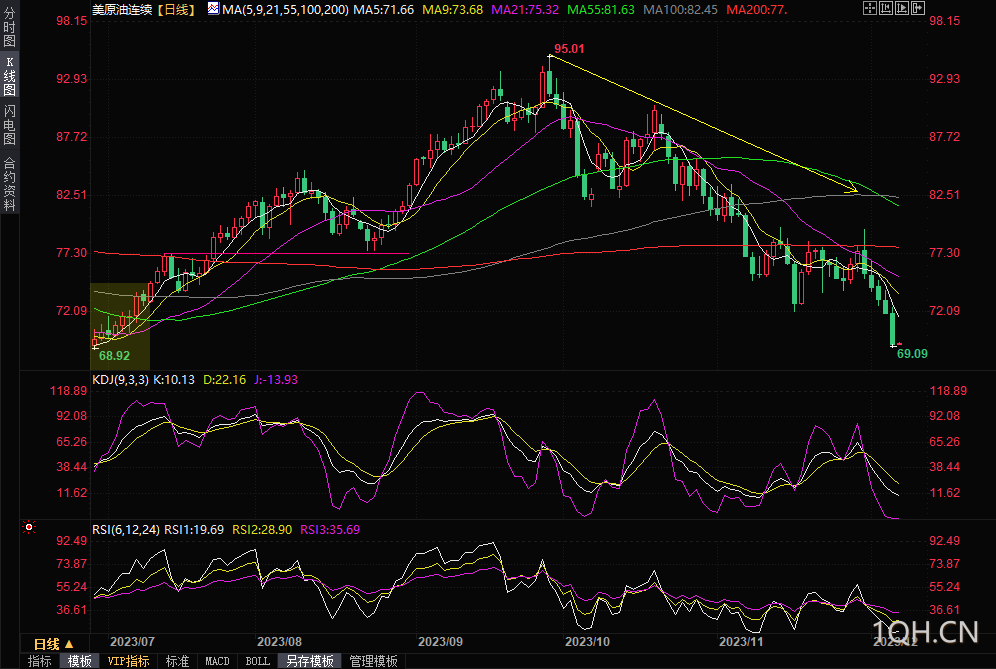996x669 pixels.
Task: Click the MA indicator chart icon
Action: click(213, 9)
